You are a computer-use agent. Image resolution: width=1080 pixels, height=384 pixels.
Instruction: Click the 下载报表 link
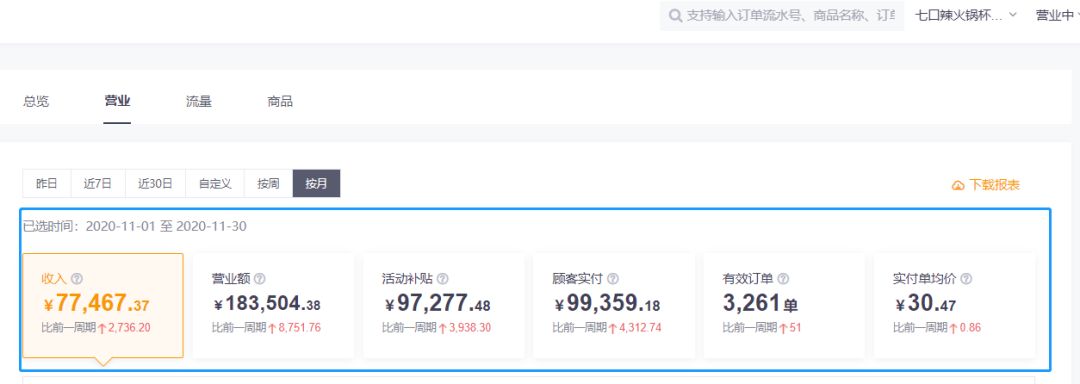[x=995, y=185]
